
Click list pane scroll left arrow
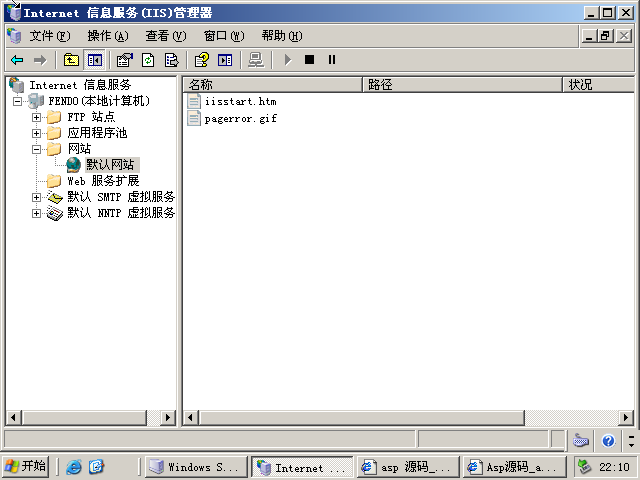pyautogui.click(x=190, y=418)
